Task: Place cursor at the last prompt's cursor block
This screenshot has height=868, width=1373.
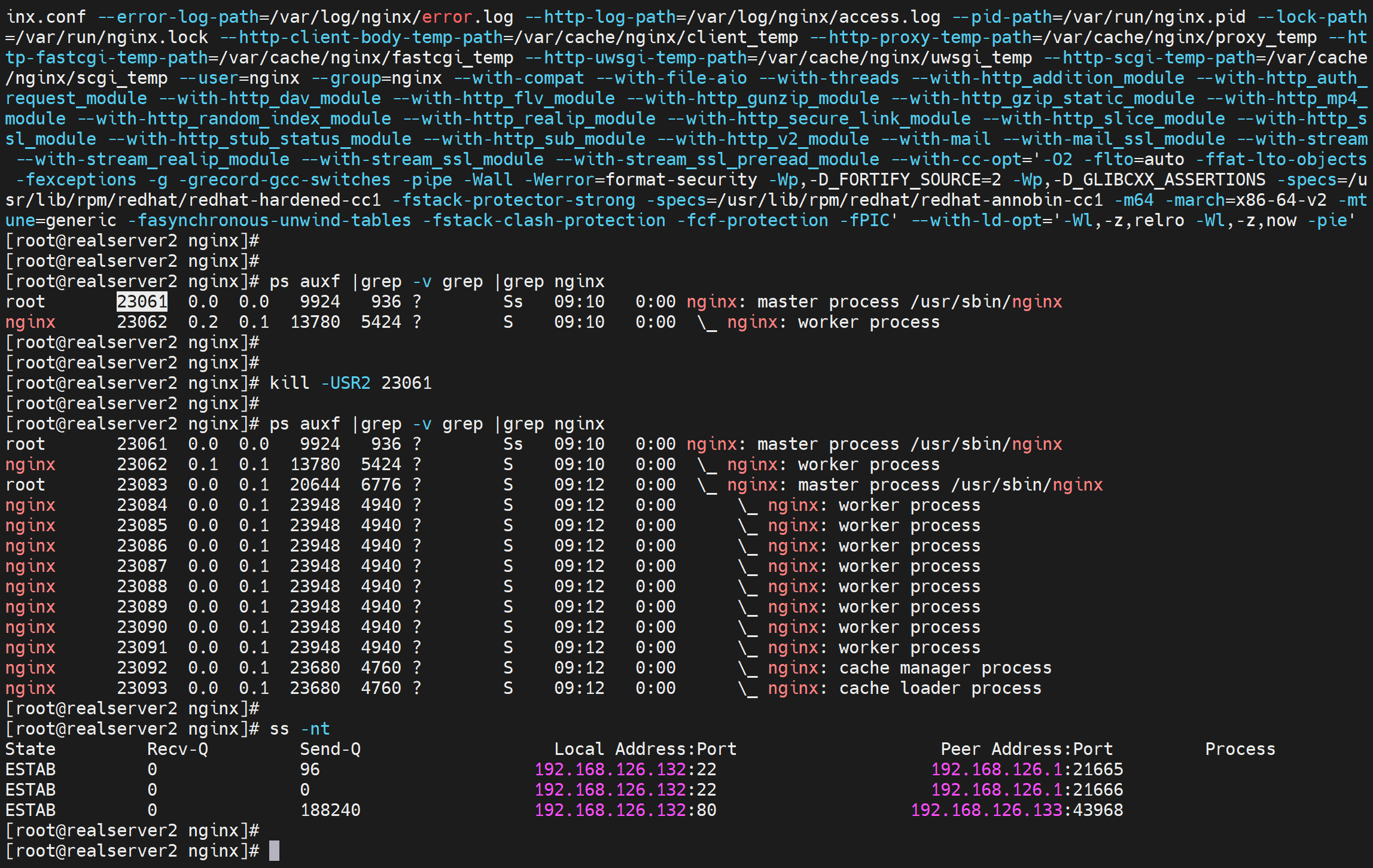Action: click(274, 851)
